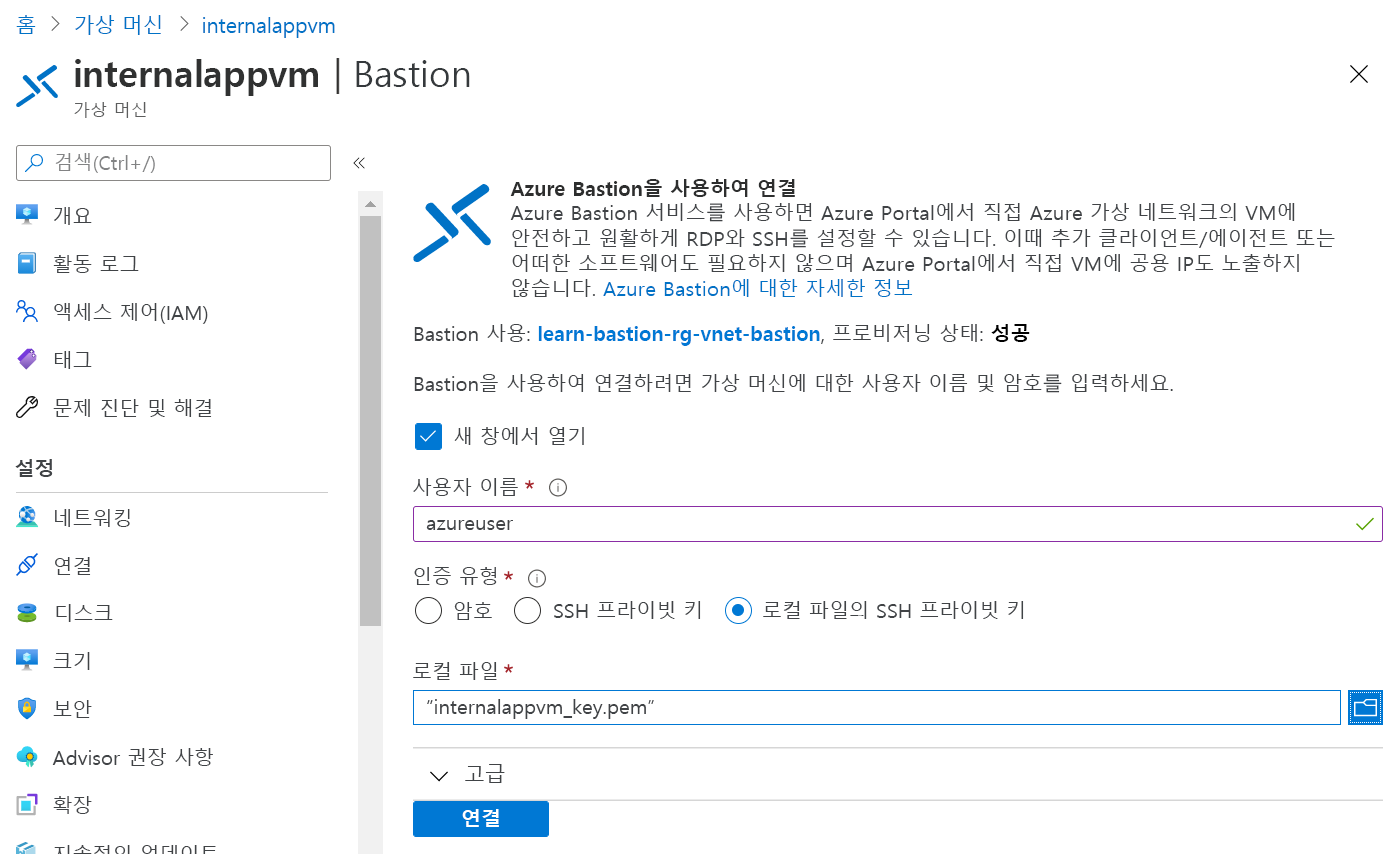Click the connect (연결) plug icon

coord(27,565)
